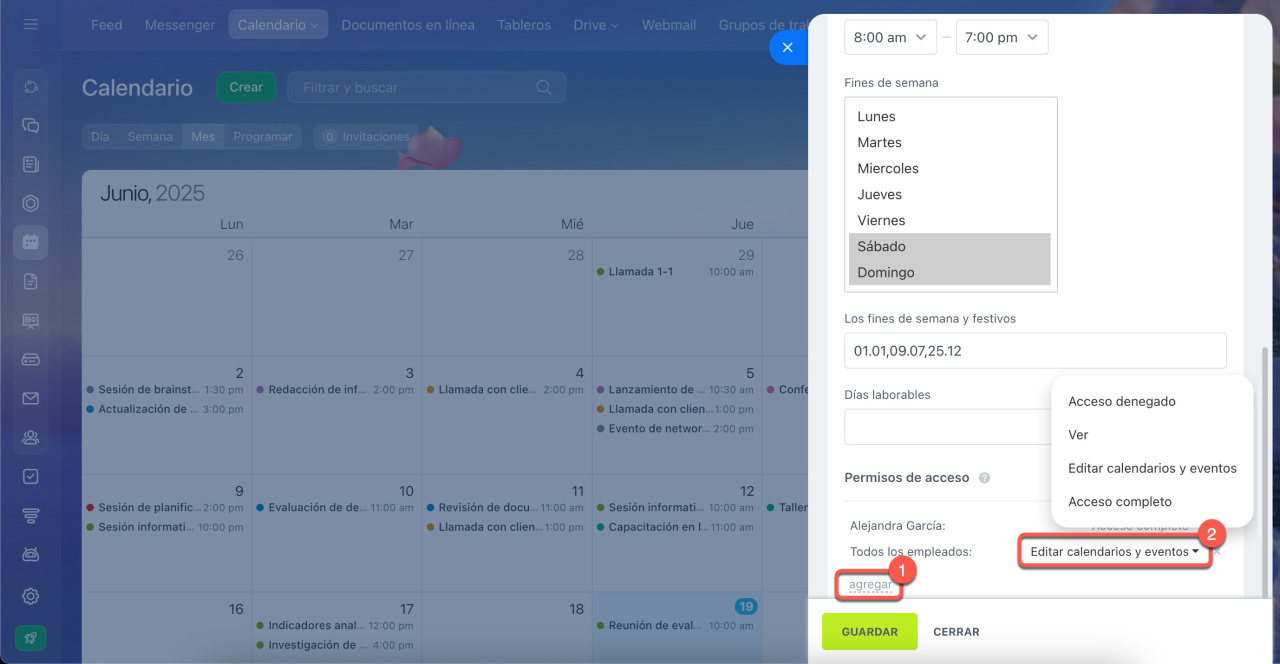Viewport: 1280px width, 664px height.
Task: Choose Ver from permission menu
Action: 1078,435
